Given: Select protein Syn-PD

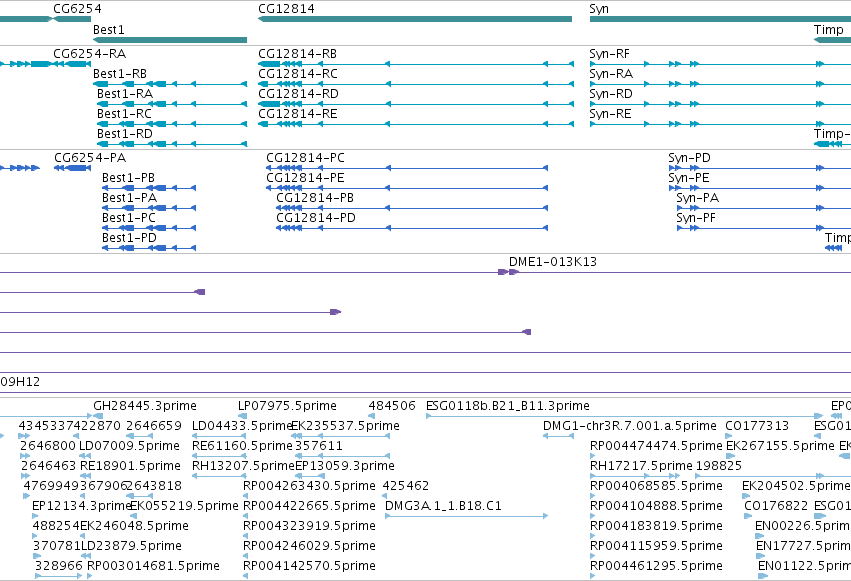Looking at the screenshot, I should [x=760, y=168].
